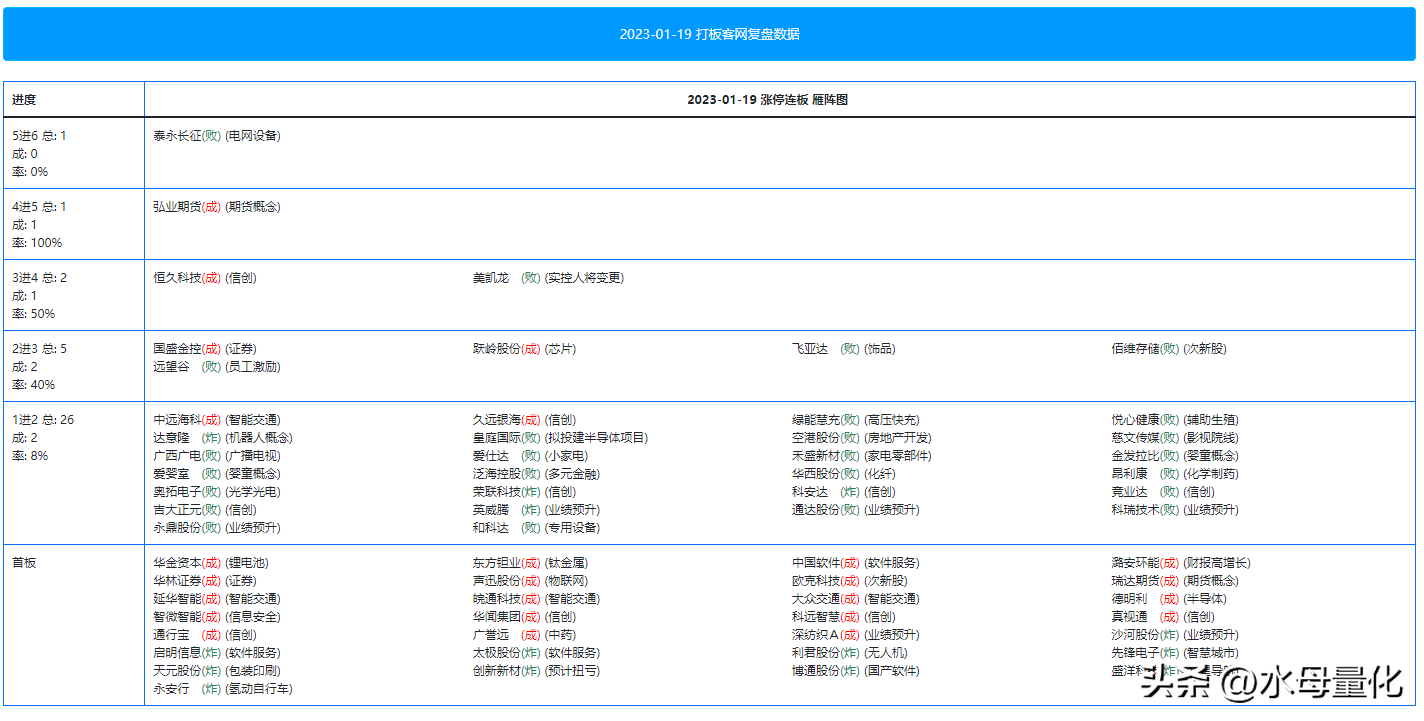
Task: Select the 中国软件 stock
Action: click(x=816, y=563)
